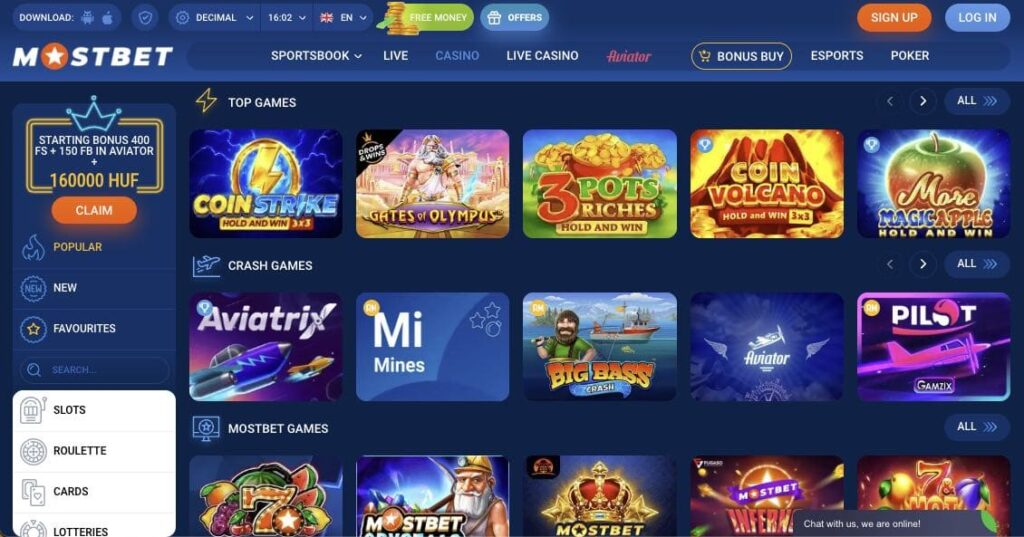This screenshot has width=1024, height=537.
Task: Open the Gates of Olympus game thumbnail
Action: [x=432, y=184]
